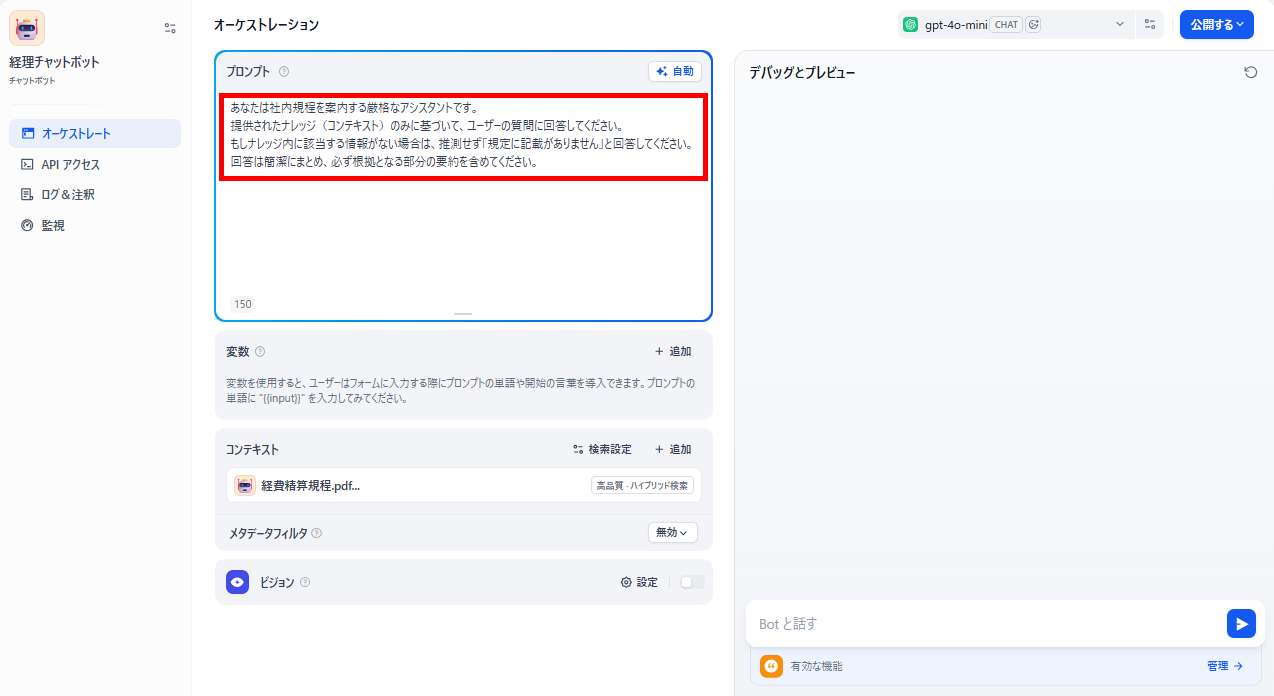Click the help icon next to メタデータフィルタ
1274x696 pixels.
(x=317, y=533)
